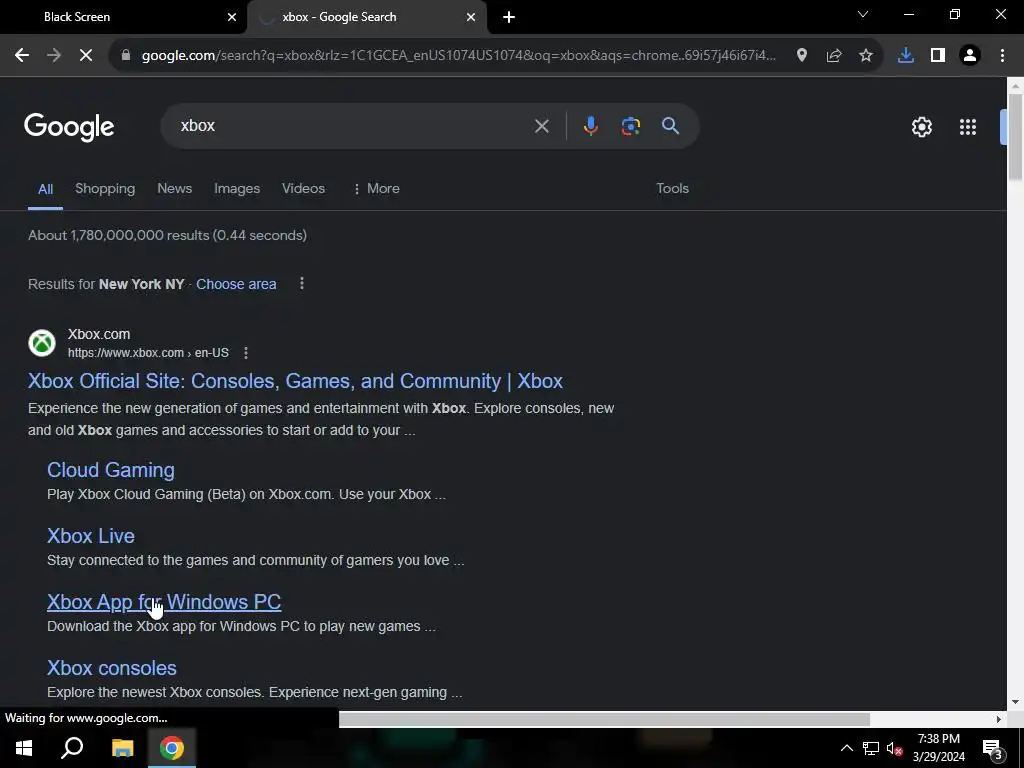
Task: Open a new browser tab
Action: (x=509, y=17)
